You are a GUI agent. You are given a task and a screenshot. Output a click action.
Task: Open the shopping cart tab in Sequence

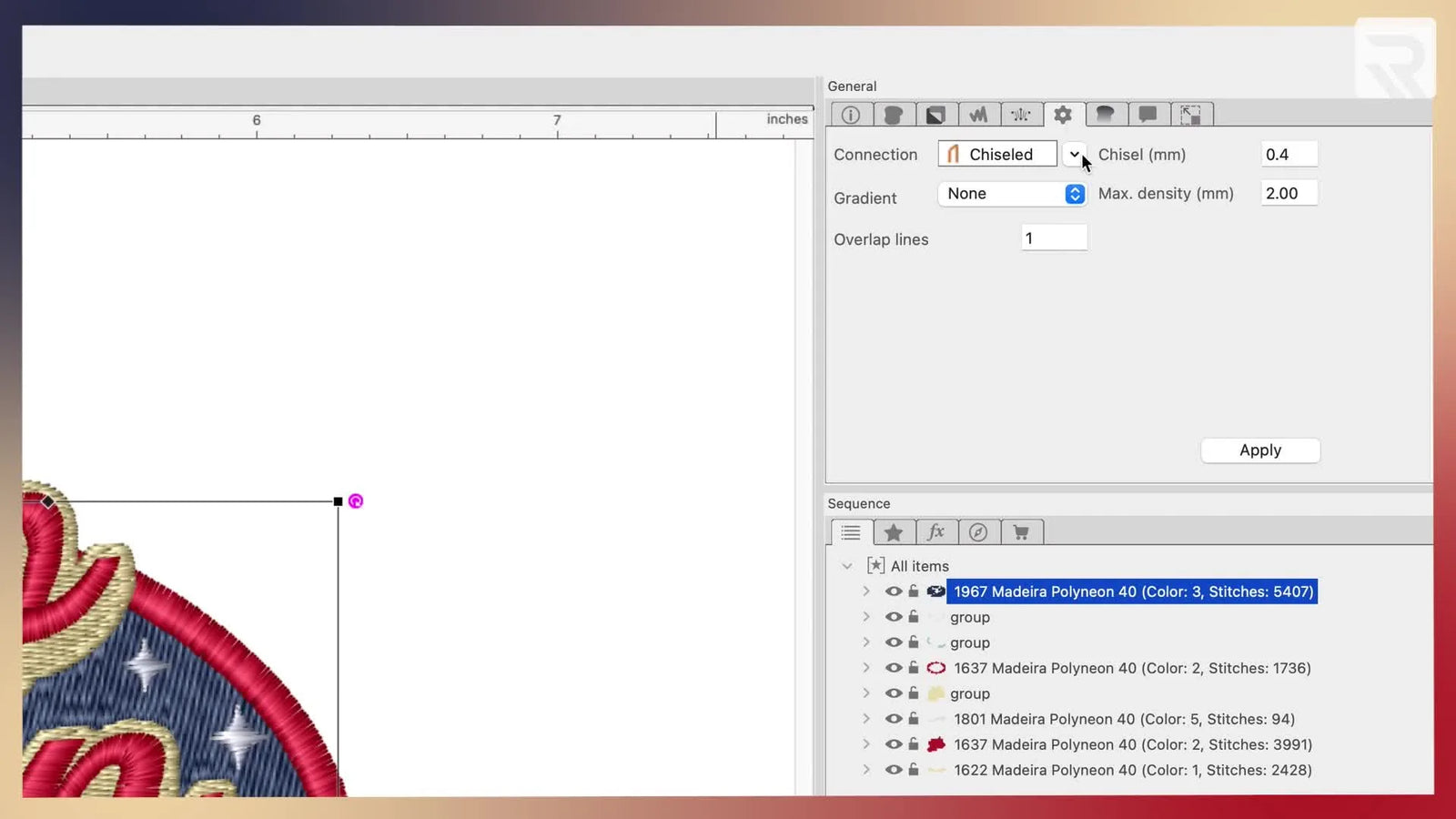pos(1021,532)
